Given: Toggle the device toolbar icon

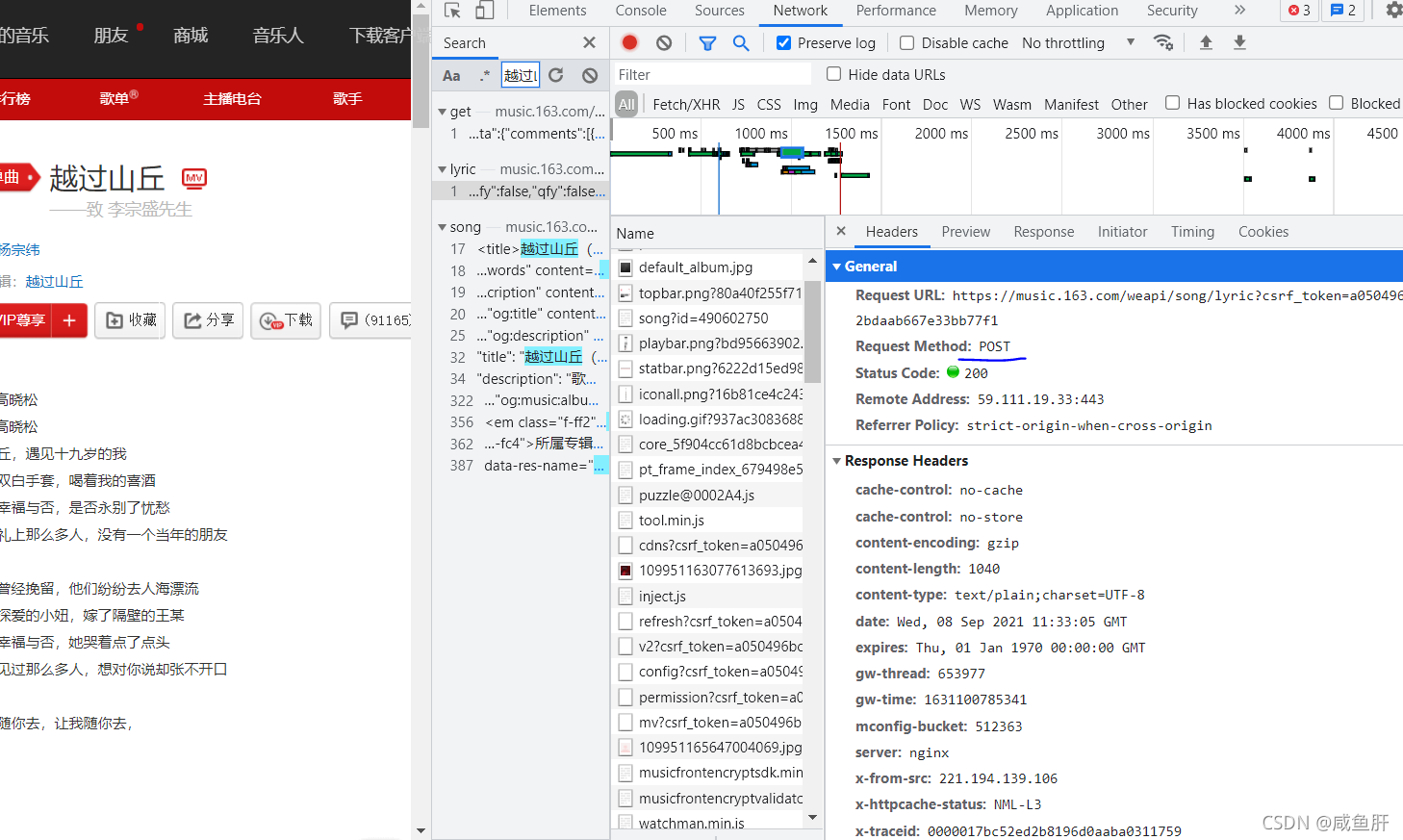Looking at the screenshot, I should [x=485, y=11].
